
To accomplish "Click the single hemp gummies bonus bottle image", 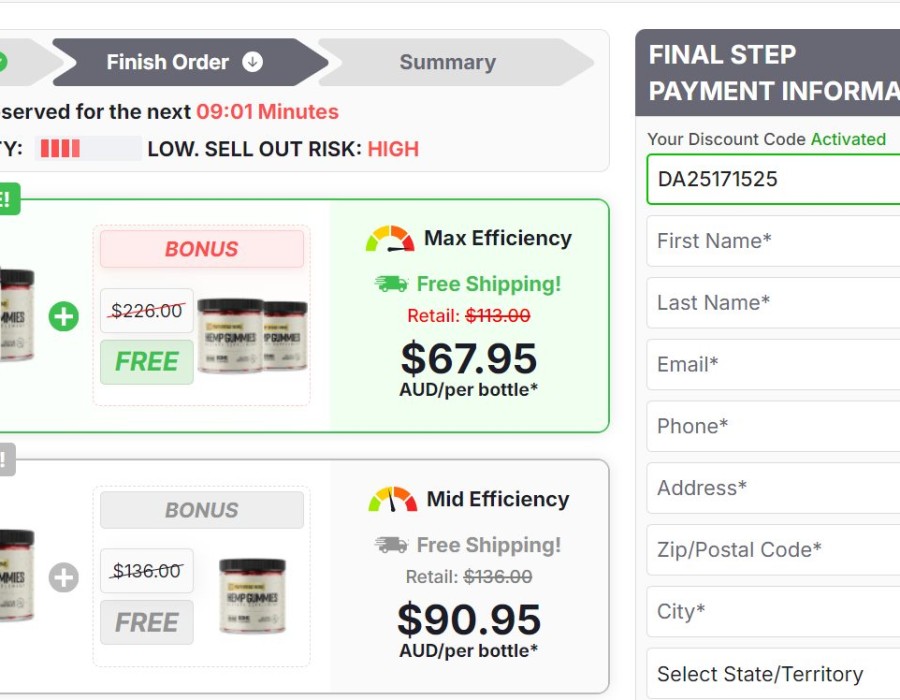I will click(252, 595).
